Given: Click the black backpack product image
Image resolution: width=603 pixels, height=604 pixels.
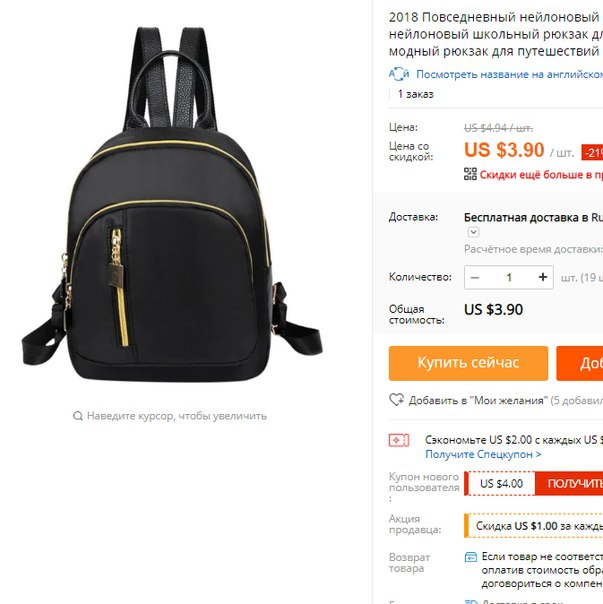Looking at the screenshot, I should [x=172, y=204].
